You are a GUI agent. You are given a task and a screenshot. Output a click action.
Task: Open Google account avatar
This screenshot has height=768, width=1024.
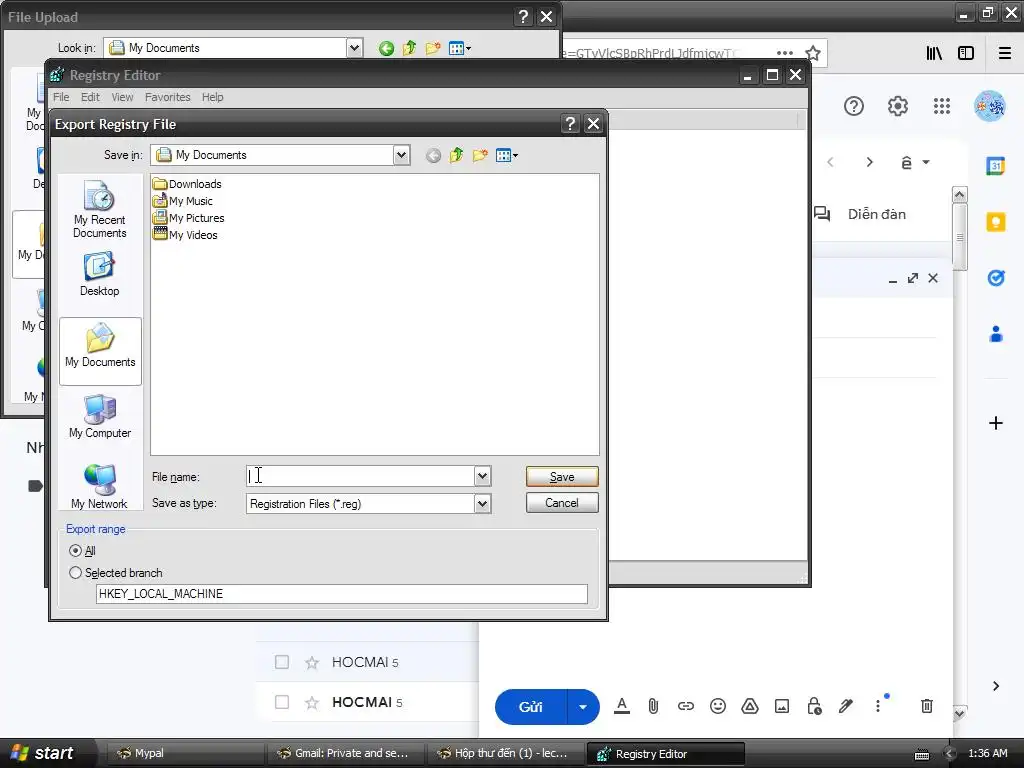(x=989, y=106)
